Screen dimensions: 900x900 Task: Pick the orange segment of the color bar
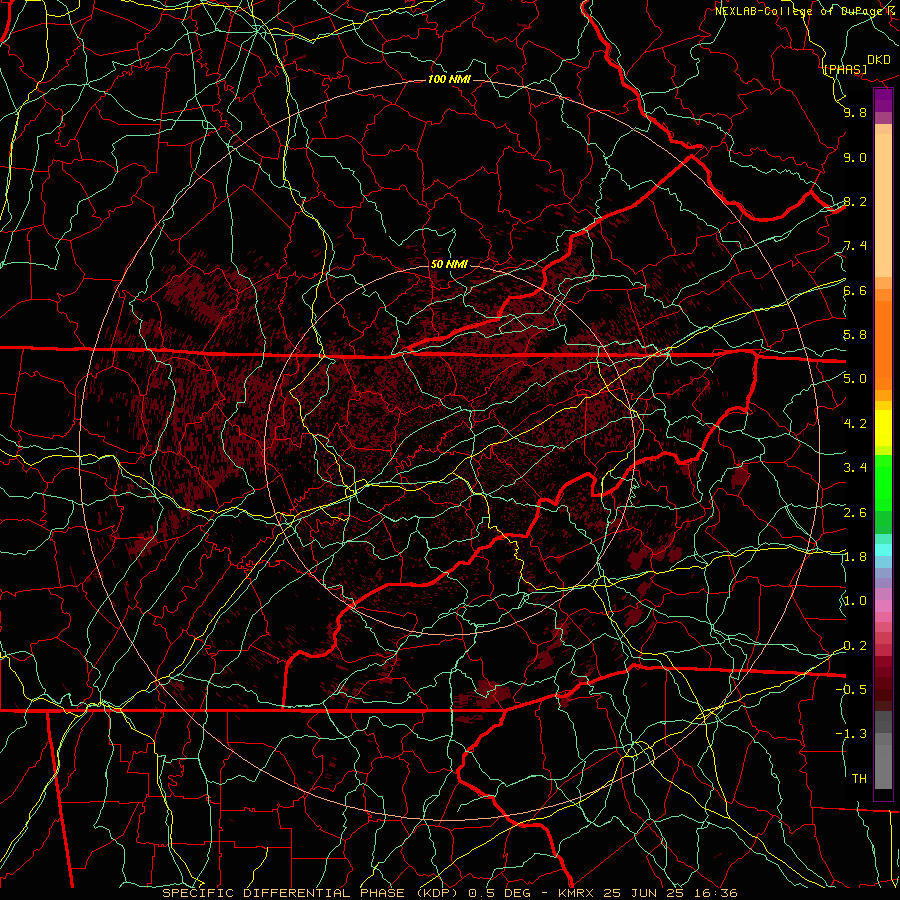(883, 344)
